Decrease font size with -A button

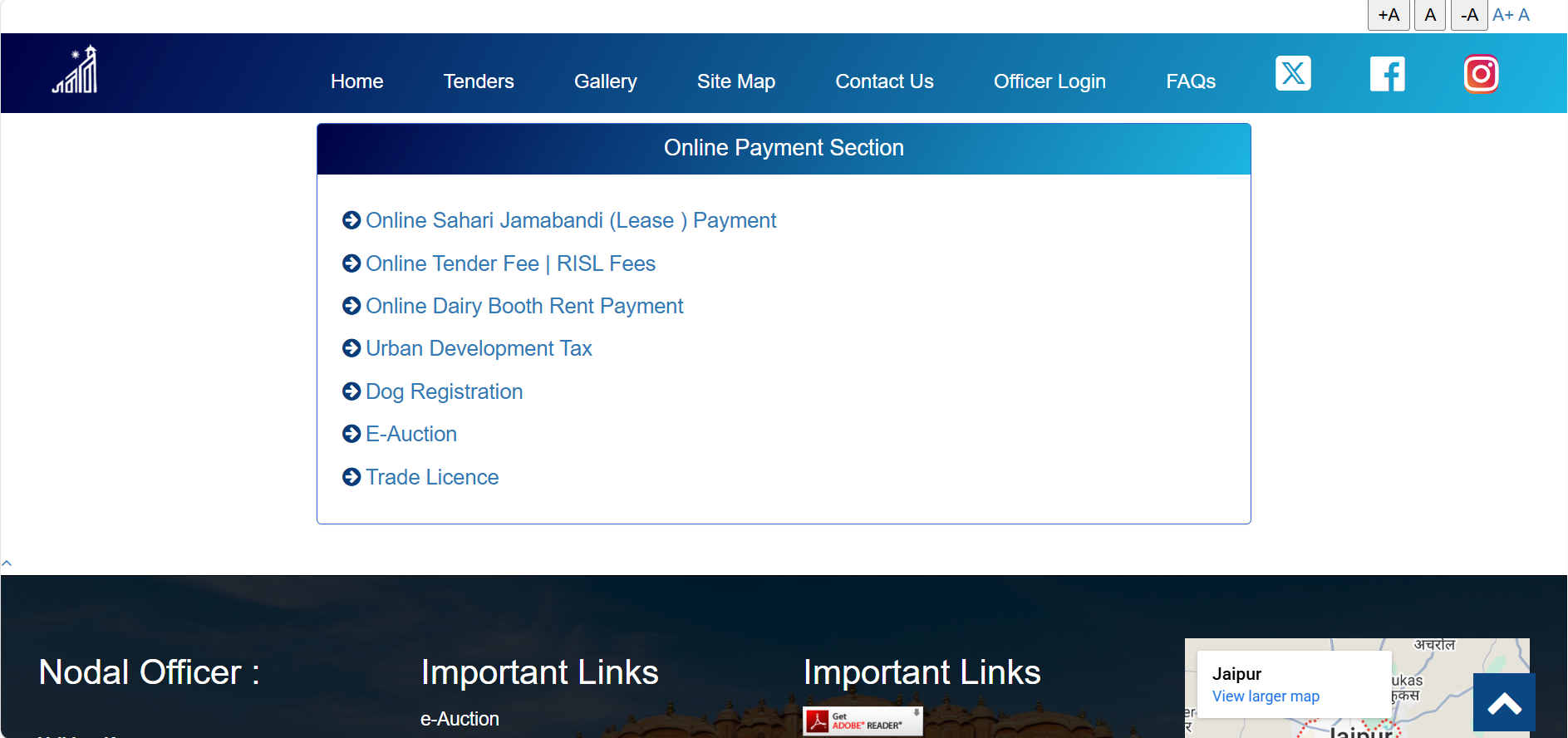pyautogui.click(x=1468, y=15)
